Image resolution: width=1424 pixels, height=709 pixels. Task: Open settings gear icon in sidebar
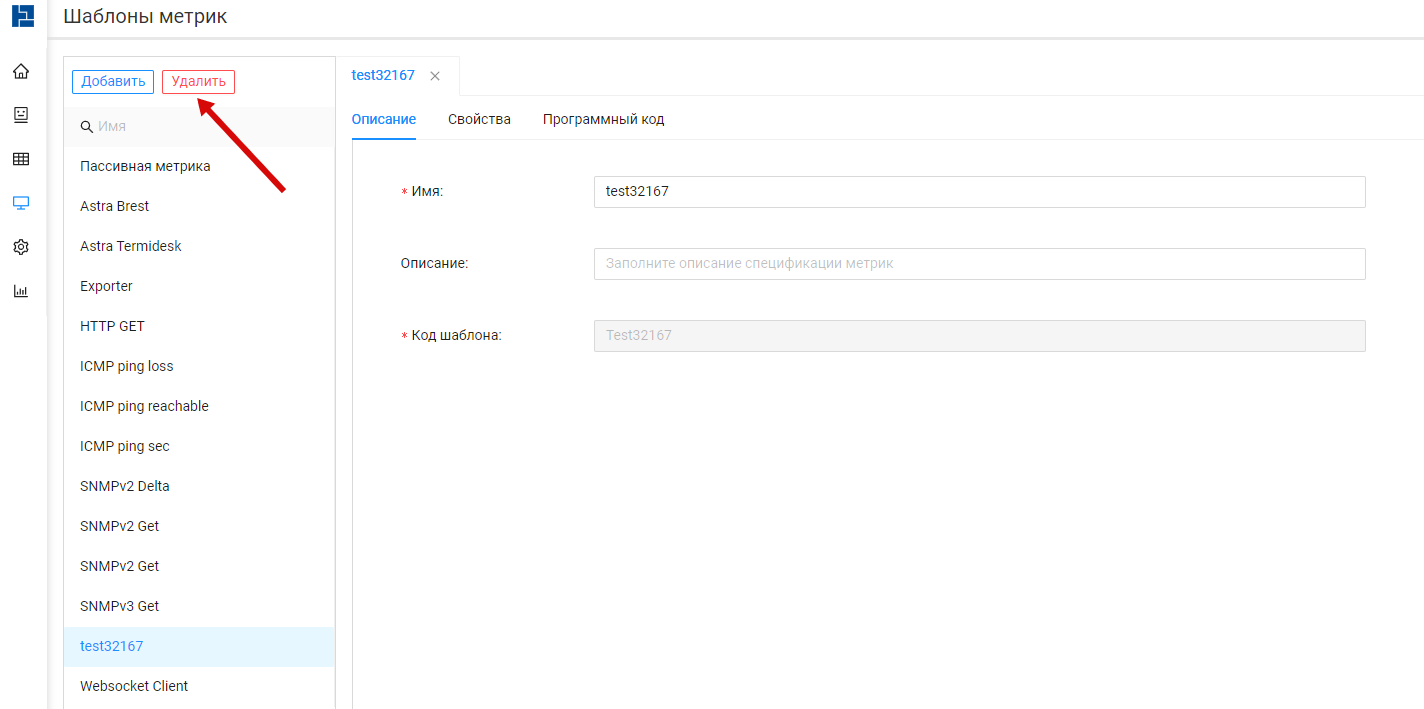point(21,247)
